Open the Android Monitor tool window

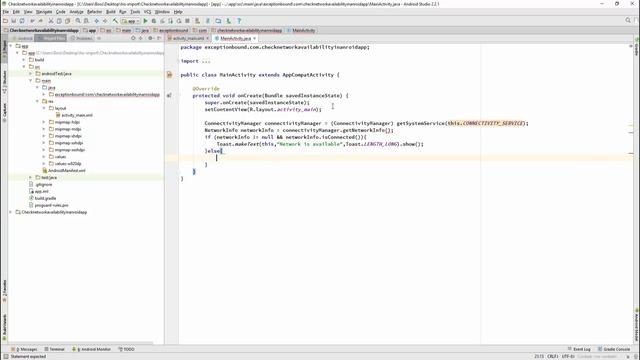(x=91, y=349)
